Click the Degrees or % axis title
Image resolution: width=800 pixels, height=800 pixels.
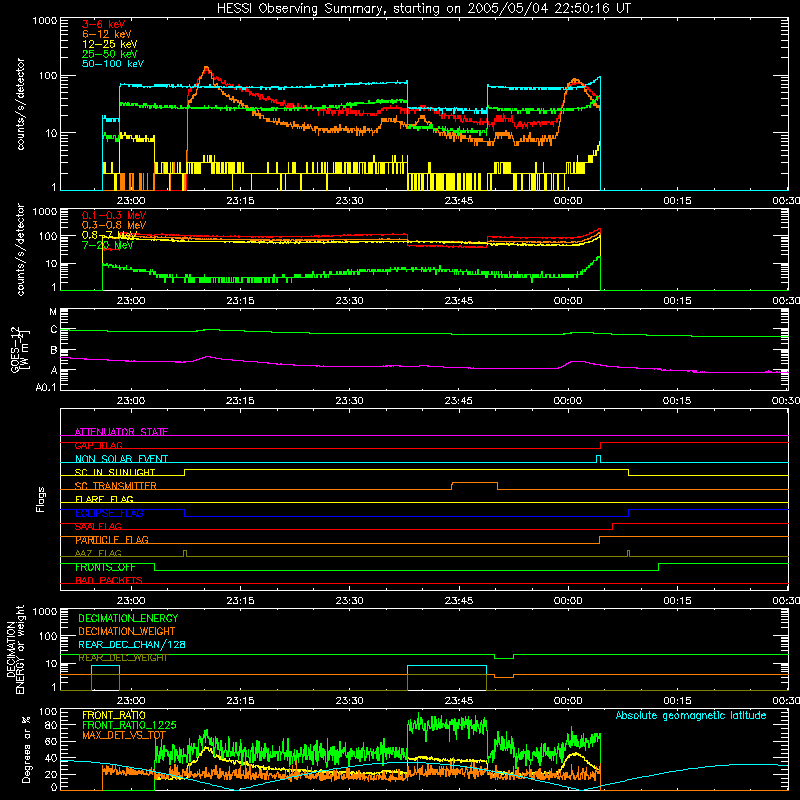[26, 750]
